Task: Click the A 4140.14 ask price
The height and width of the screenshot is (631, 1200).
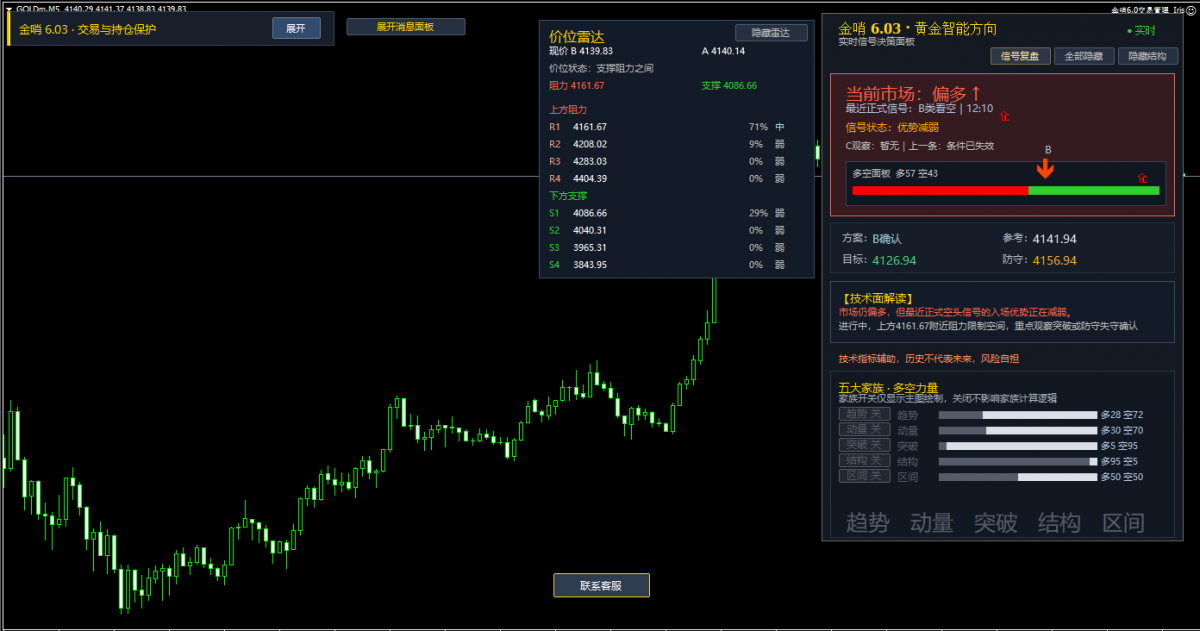Action: pyautogui.click(x=723, y=51)
